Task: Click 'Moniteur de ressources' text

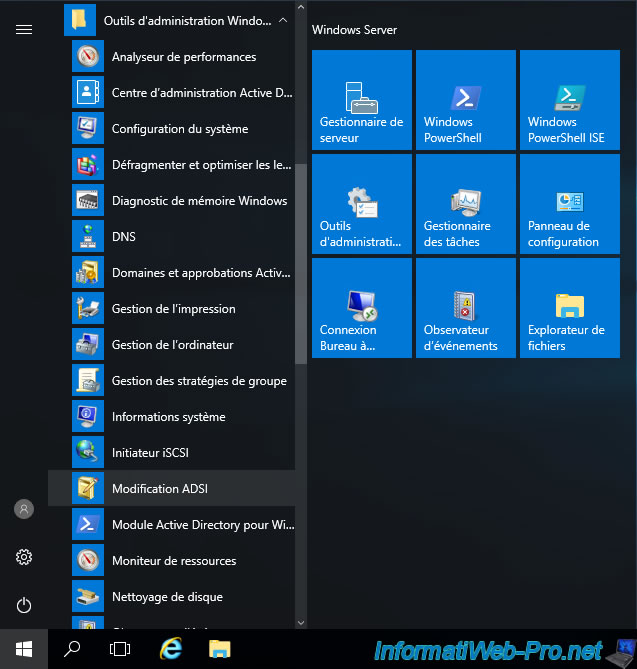Action: click(x=174, y=561)
